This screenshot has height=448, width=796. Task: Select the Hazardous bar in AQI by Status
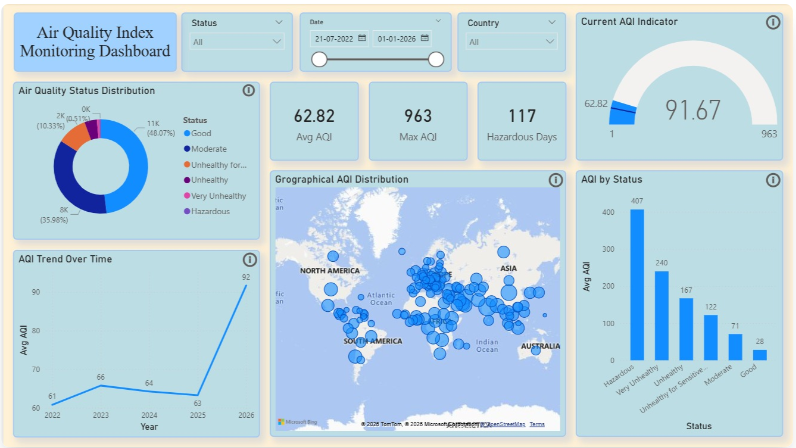(x=637, y=284)
